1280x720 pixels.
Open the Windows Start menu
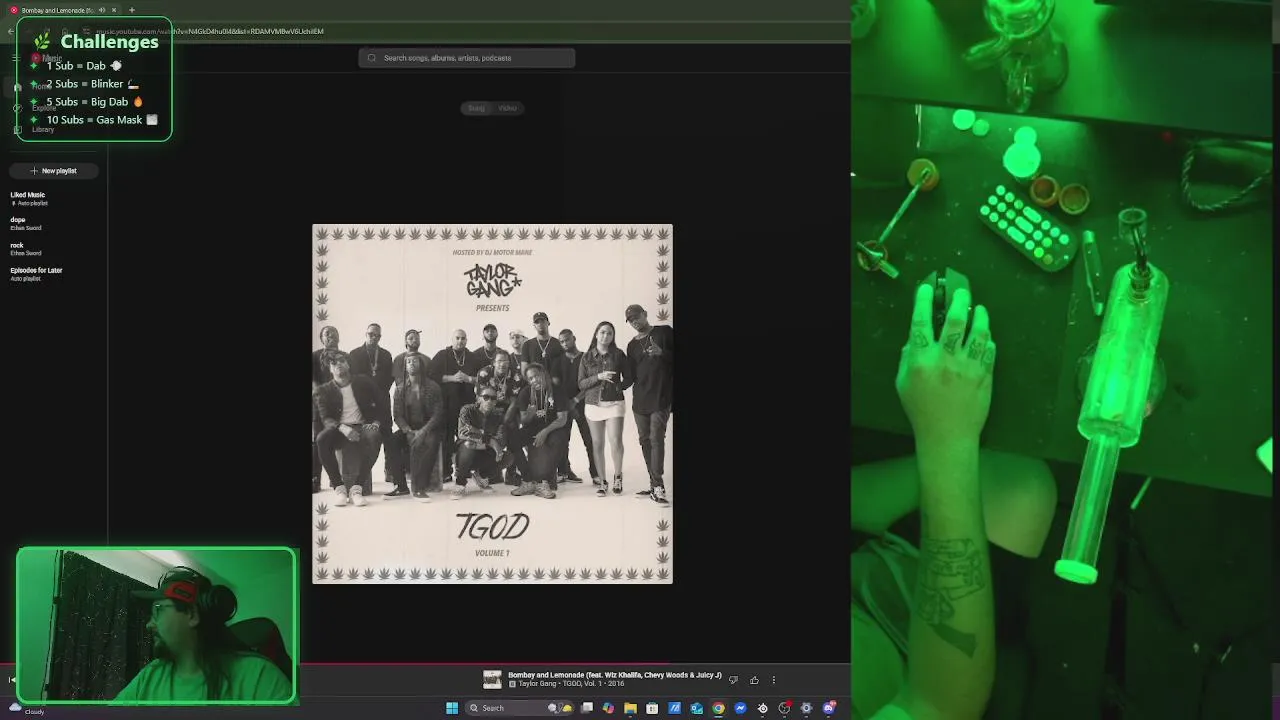coord(452,708)
